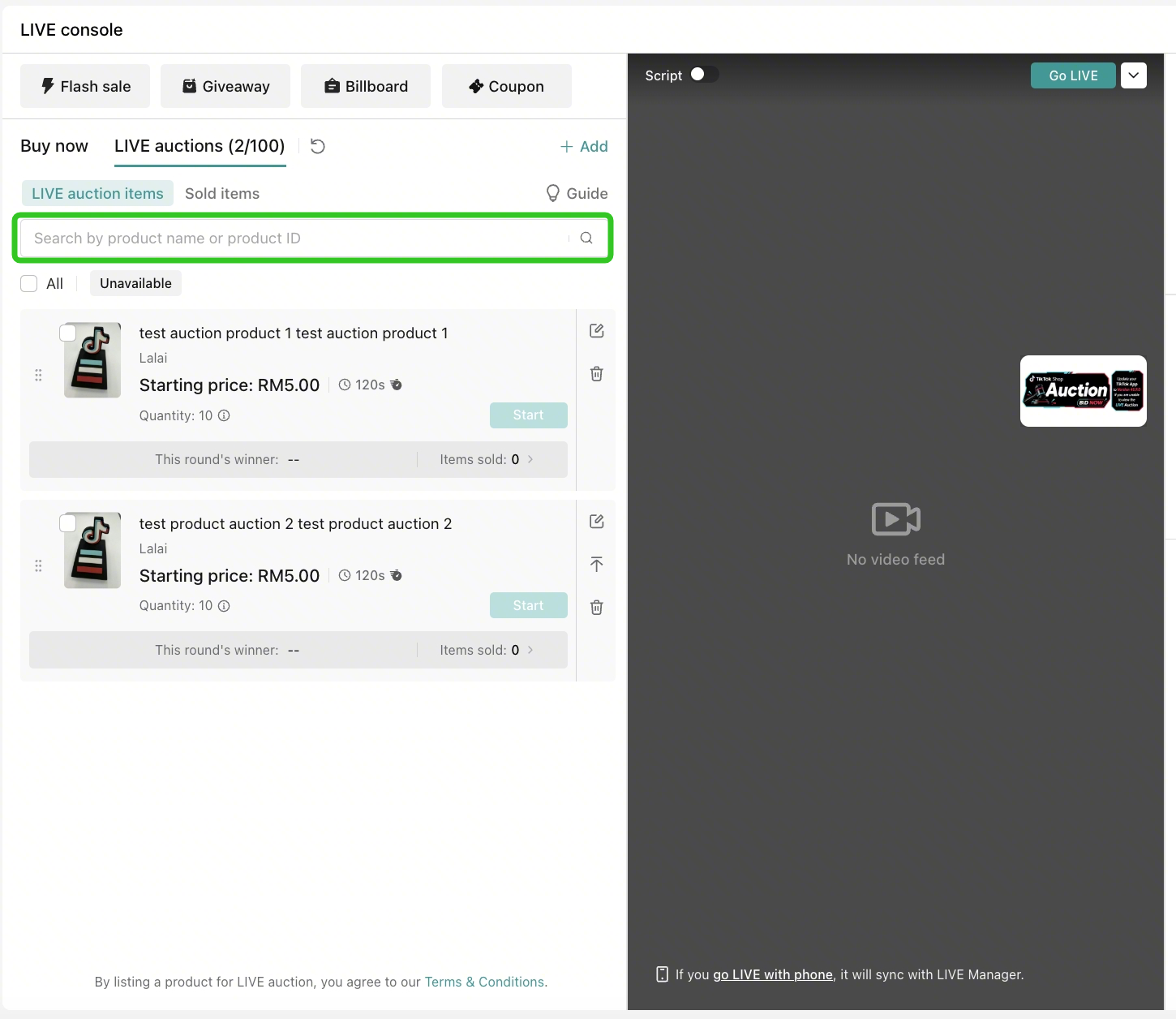Click the refresh icon beside LIVE auctions
Screen dimensions: 1176x1019
click(x=318, y=146)
